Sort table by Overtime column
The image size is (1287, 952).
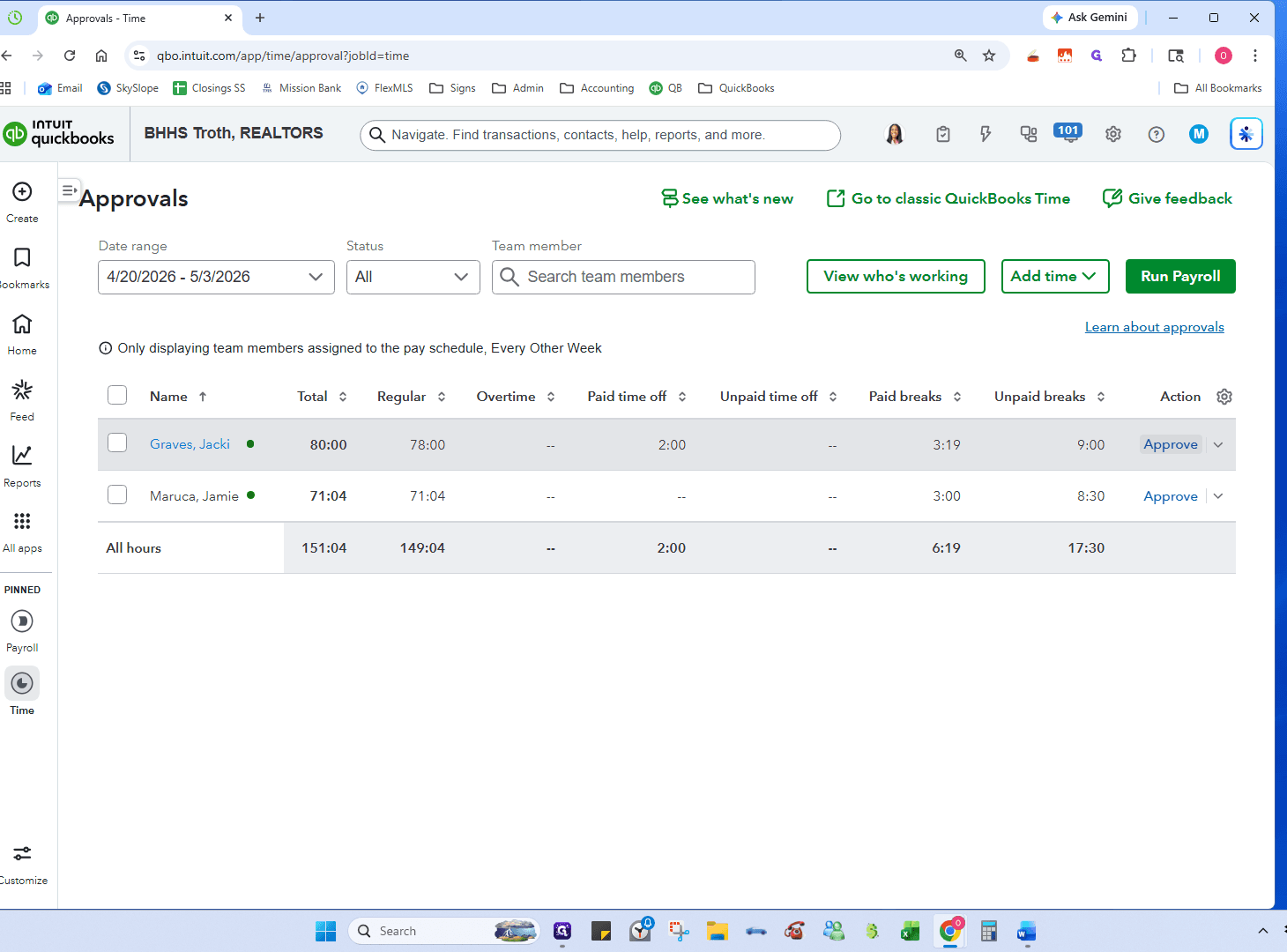(516, 397)
